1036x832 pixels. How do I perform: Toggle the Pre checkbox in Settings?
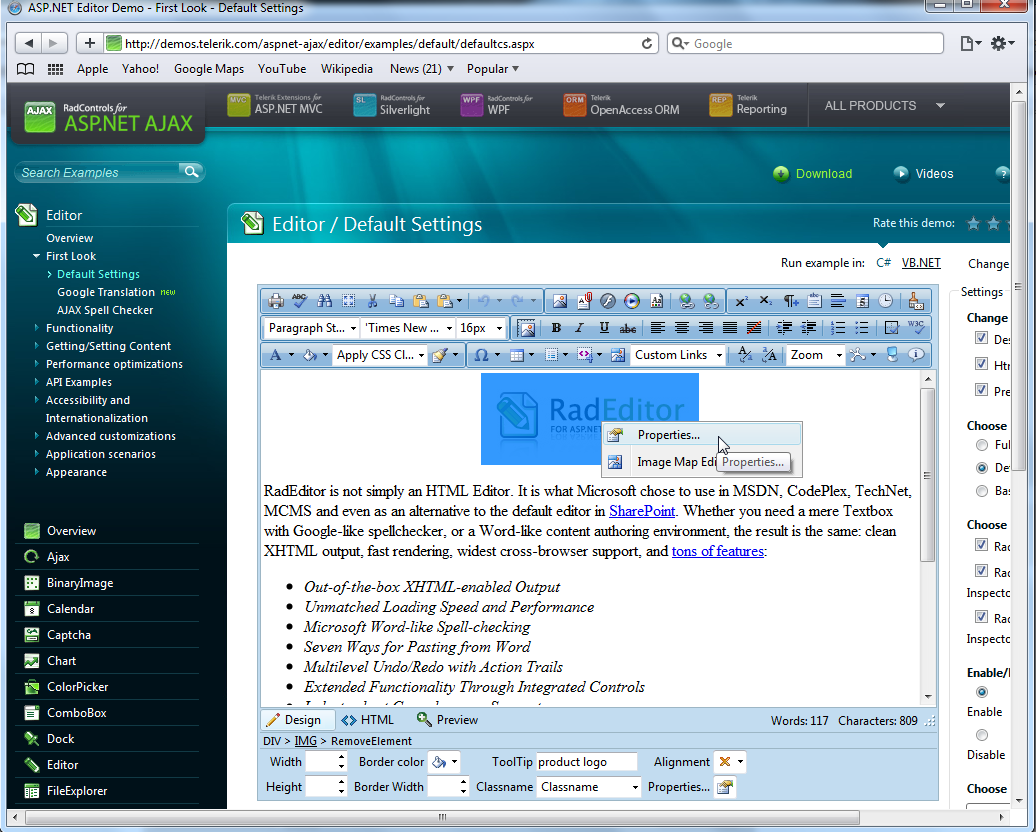[981, 390]
